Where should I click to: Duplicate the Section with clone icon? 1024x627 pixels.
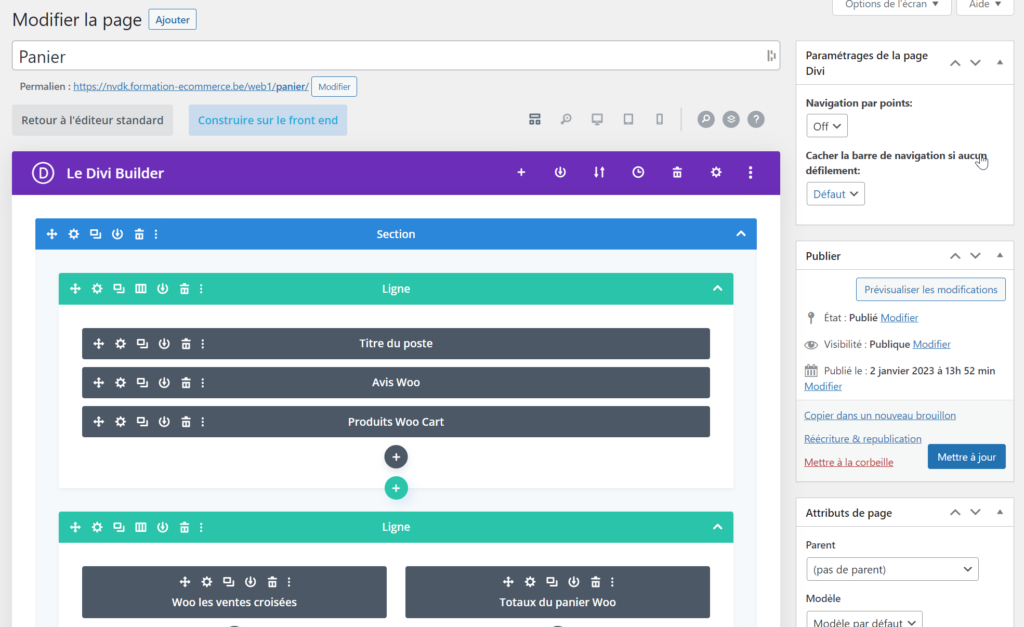pyautogui.click(x=95, y=234)
